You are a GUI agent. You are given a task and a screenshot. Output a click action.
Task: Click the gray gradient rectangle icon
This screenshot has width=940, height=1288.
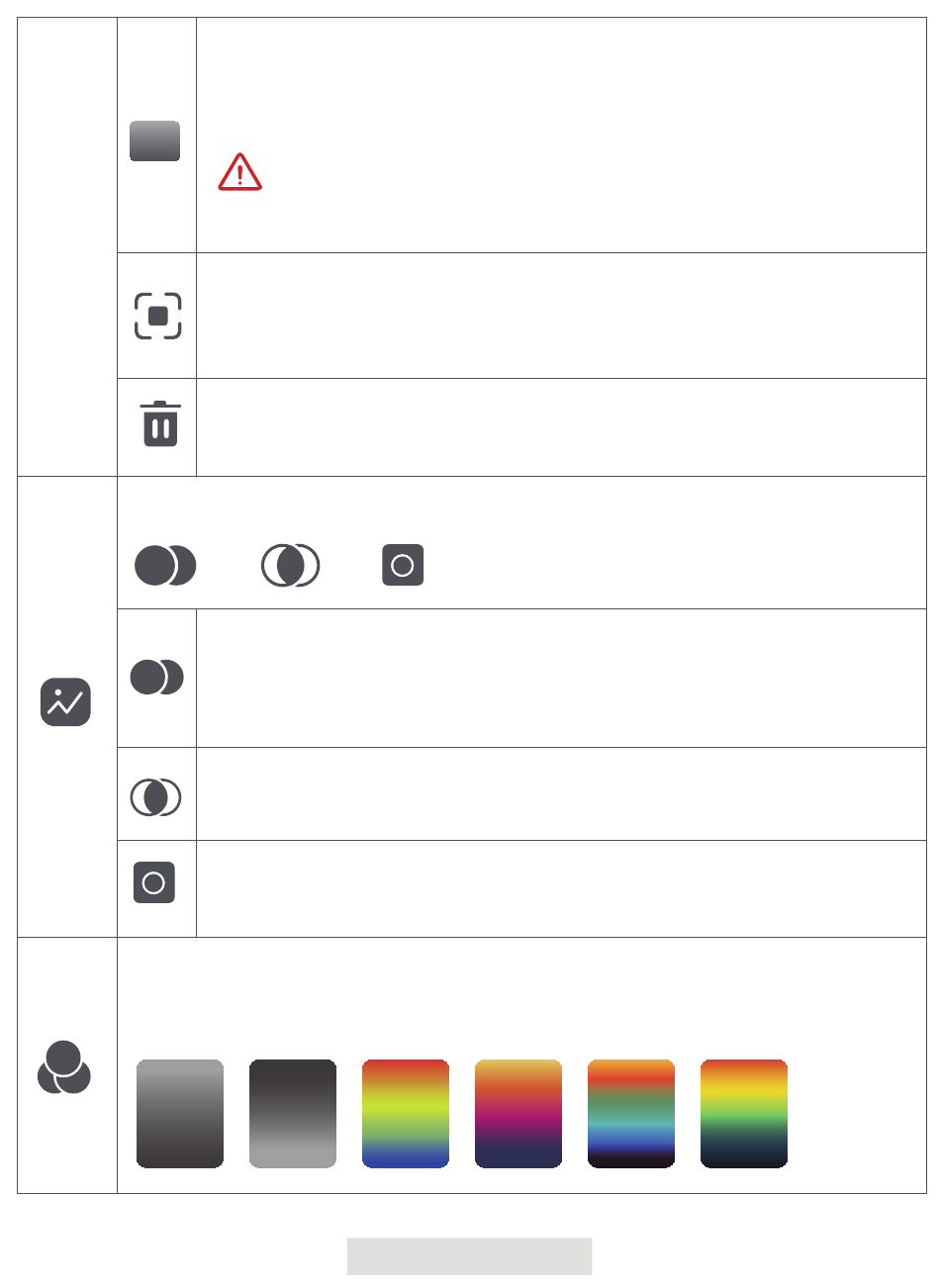pos(155,140)
